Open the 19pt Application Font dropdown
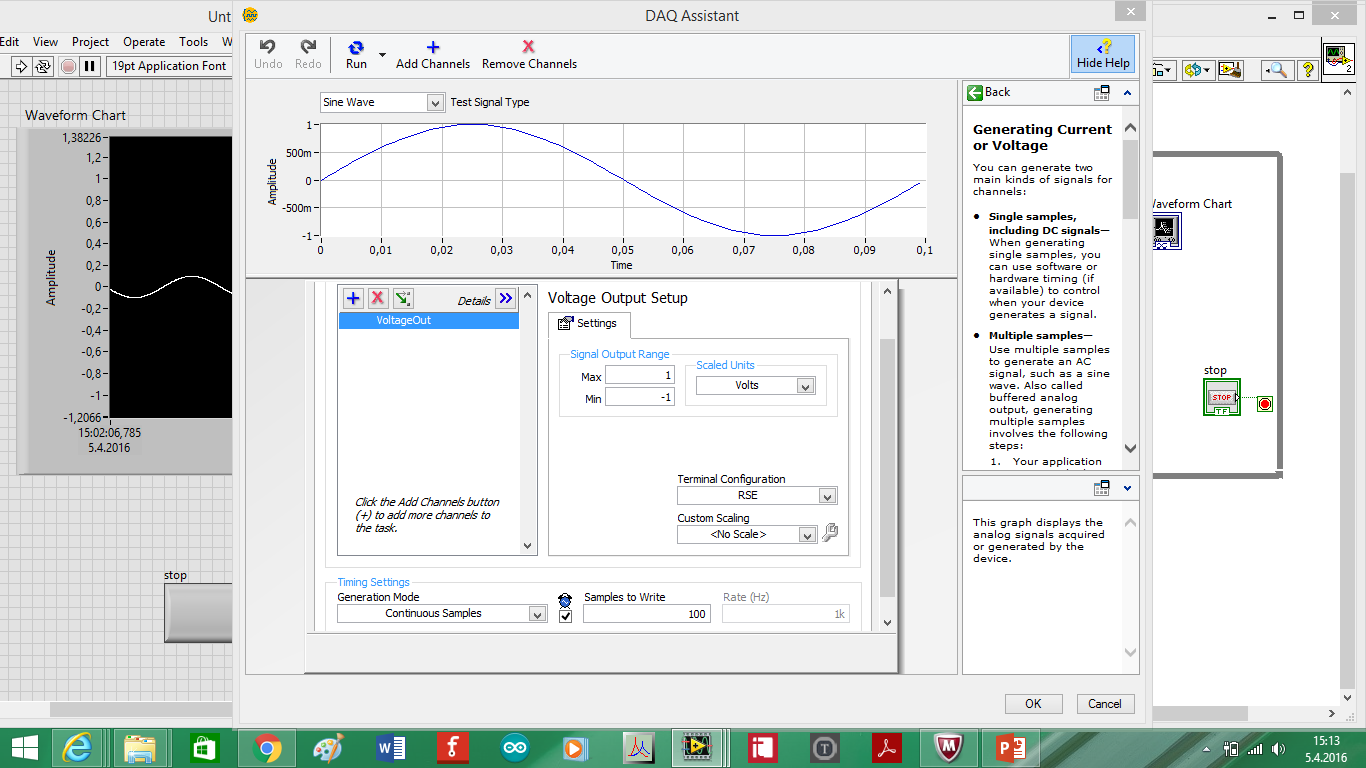Screen dimensions: 1366x768 pos(168,66)
